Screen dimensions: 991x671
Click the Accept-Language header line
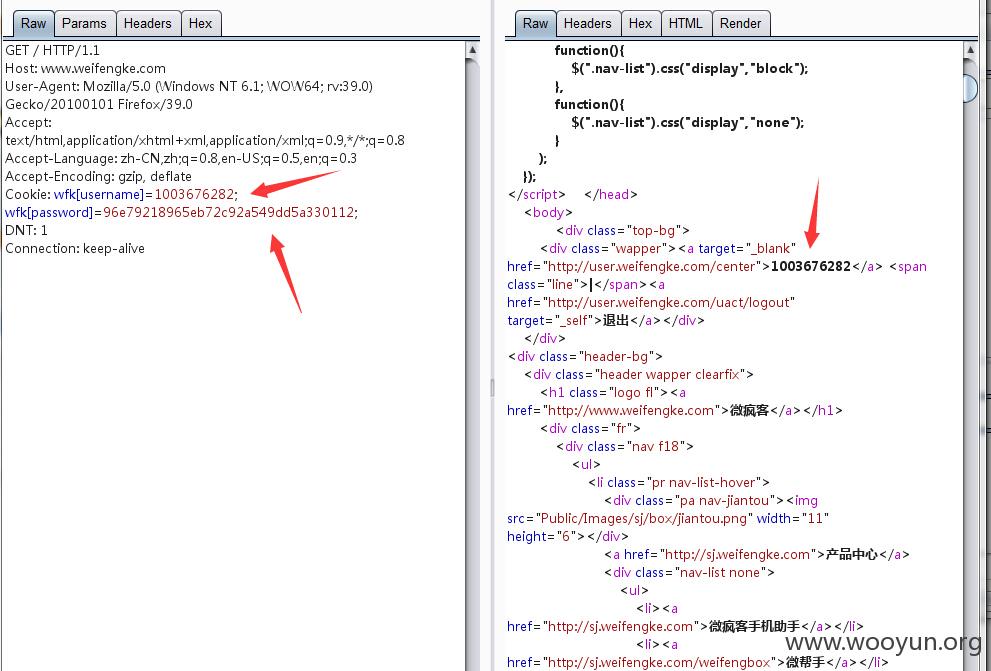[181, 159]
